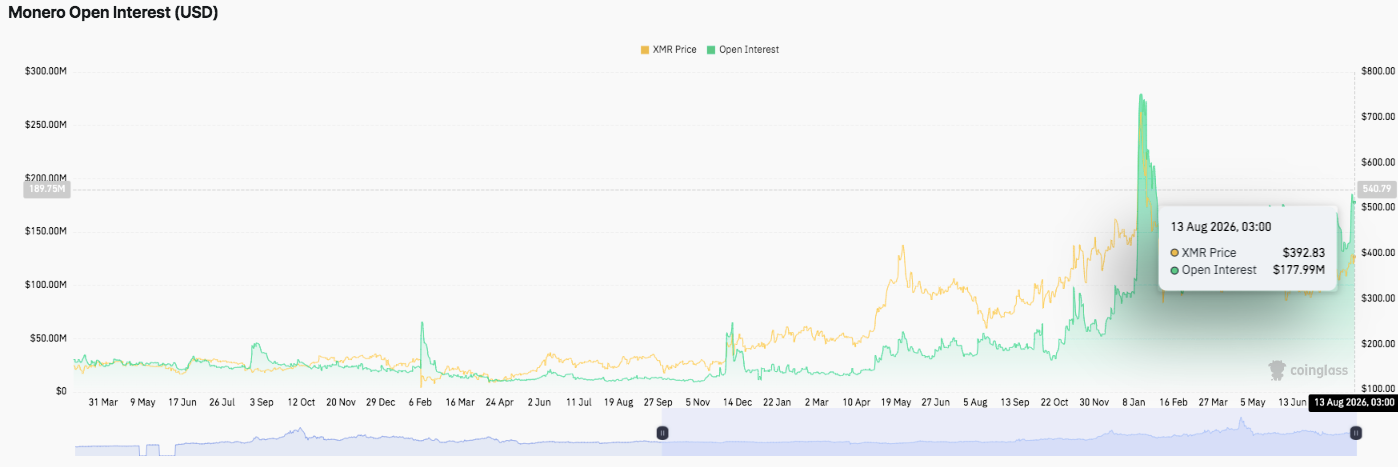Click the coinglass watermark logo
Image resolution: width=1398 pixels, height=467 pixels.
tap(1308, 370)
